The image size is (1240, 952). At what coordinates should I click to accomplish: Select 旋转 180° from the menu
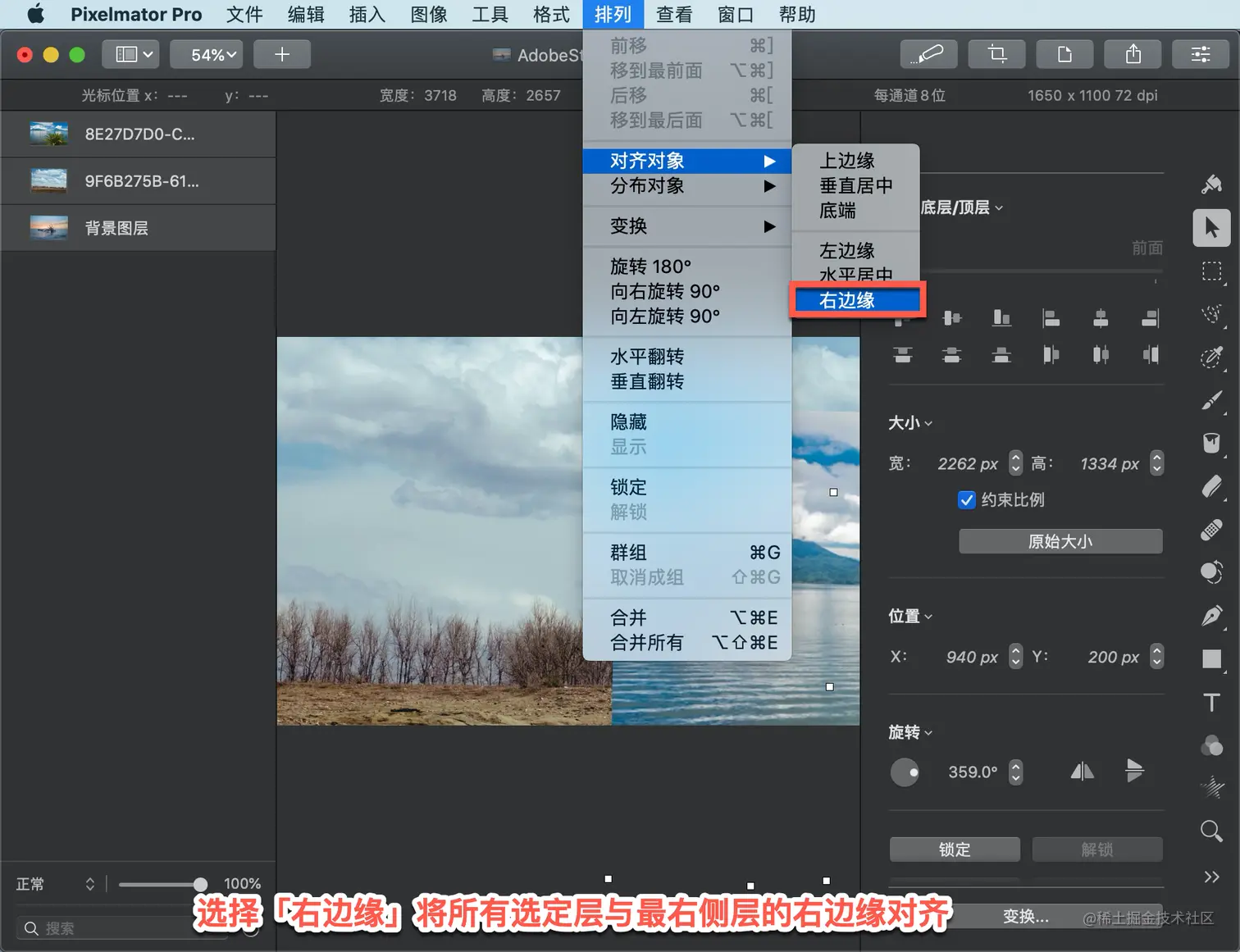[687, 266]
